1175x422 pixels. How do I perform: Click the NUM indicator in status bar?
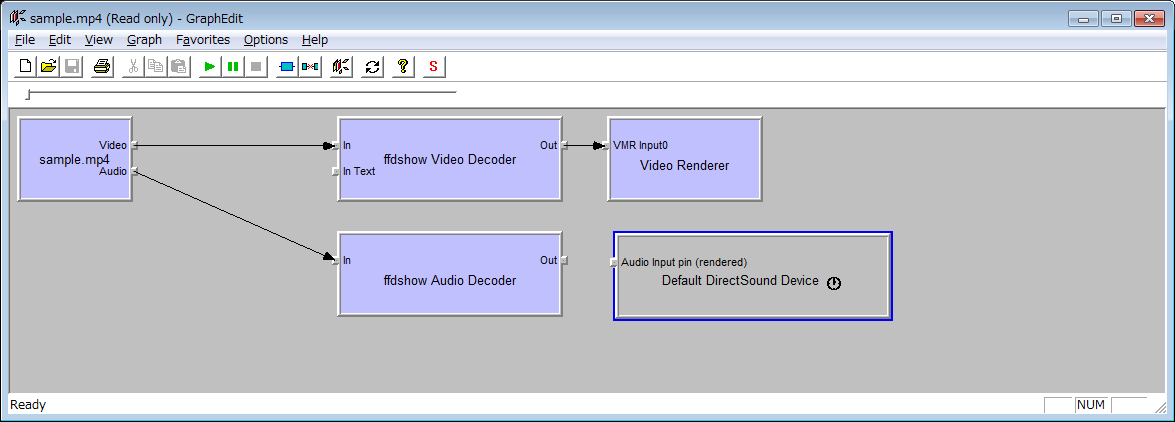(x=1091, y=405)
